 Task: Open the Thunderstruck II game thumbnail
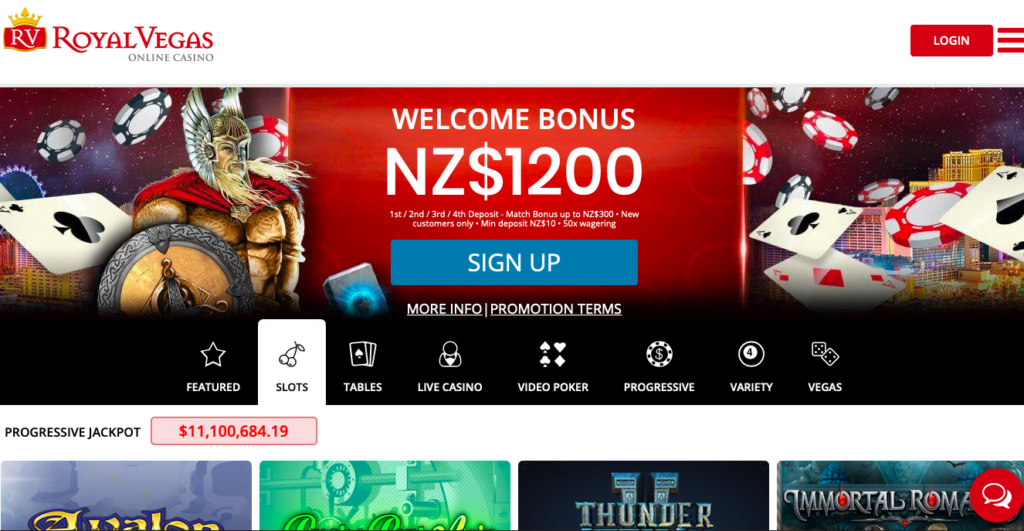pyautogui.click(x=643, y=496)
